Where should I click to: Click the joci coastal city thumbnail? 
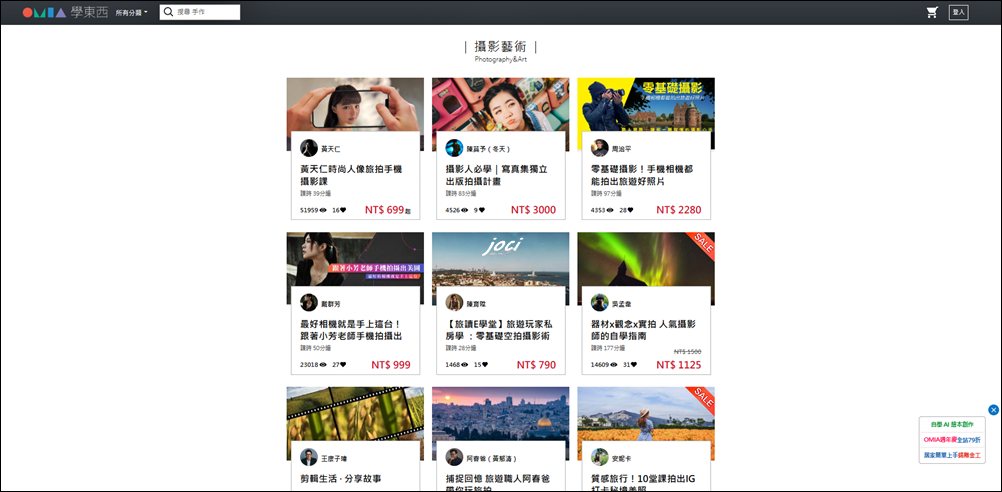(x=500, y=259)
